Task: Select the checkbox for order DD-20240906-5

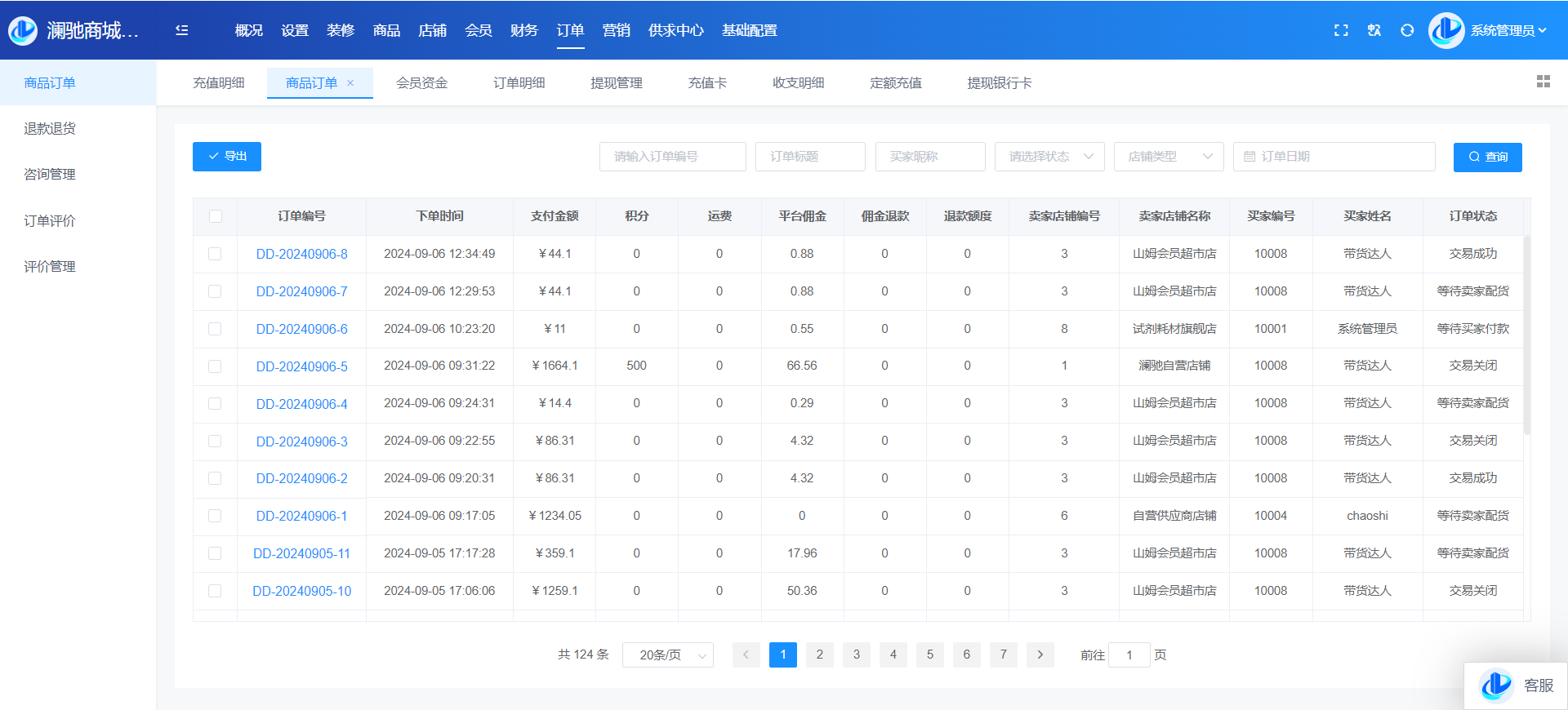Action: click(215, 366)
